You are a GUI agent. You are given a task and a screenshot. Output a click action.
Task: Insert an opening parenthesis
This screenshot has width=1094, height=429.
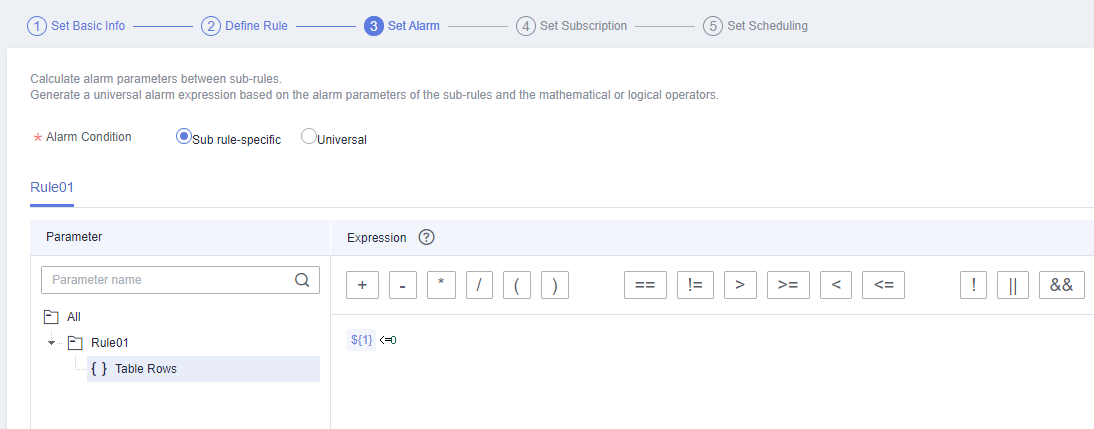click(517, 285)
